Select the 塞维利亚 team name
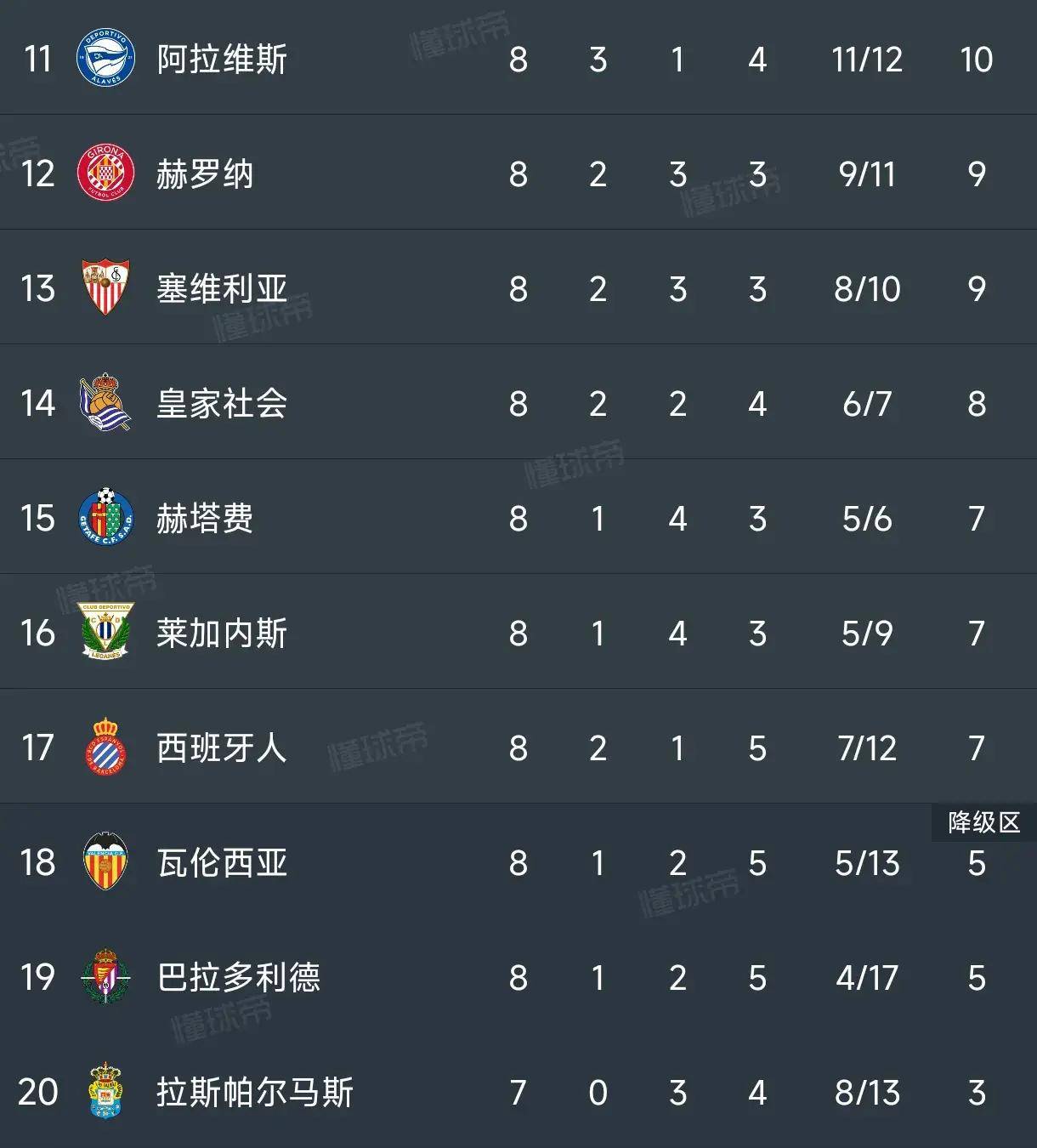The image size is (1037, 1148). pos(222,289)
